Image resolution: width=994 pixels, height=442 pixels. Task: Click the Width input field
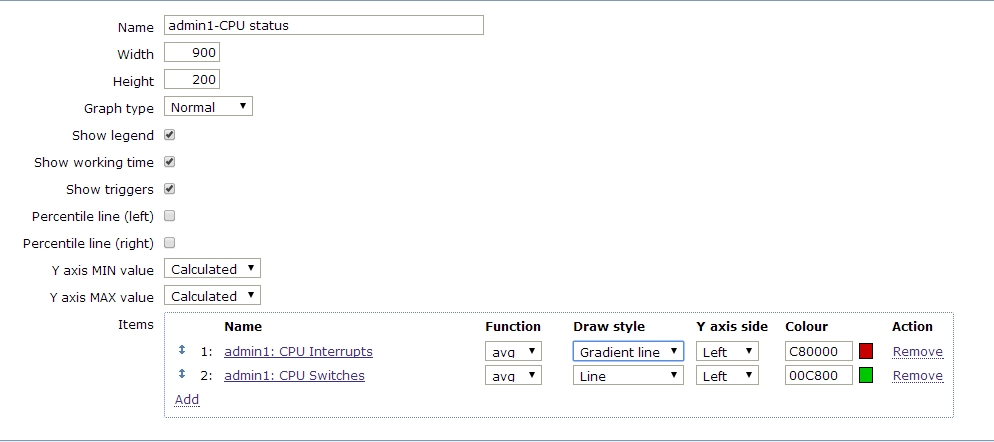point(192,53)
